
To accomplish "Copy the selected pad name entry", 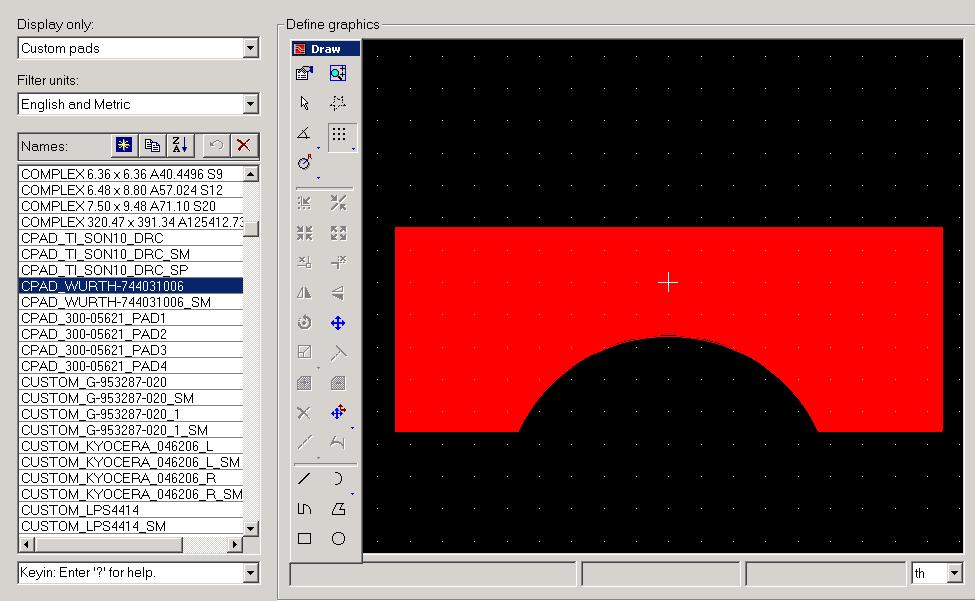I will click(152, 145).
